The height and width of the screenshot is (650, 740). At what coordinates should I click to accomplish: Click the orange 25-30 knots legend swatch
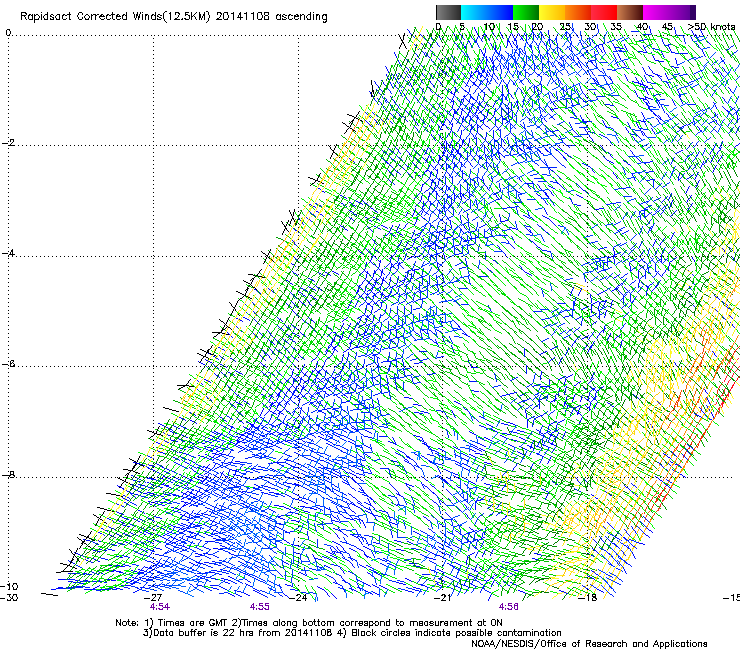point(578,12)
